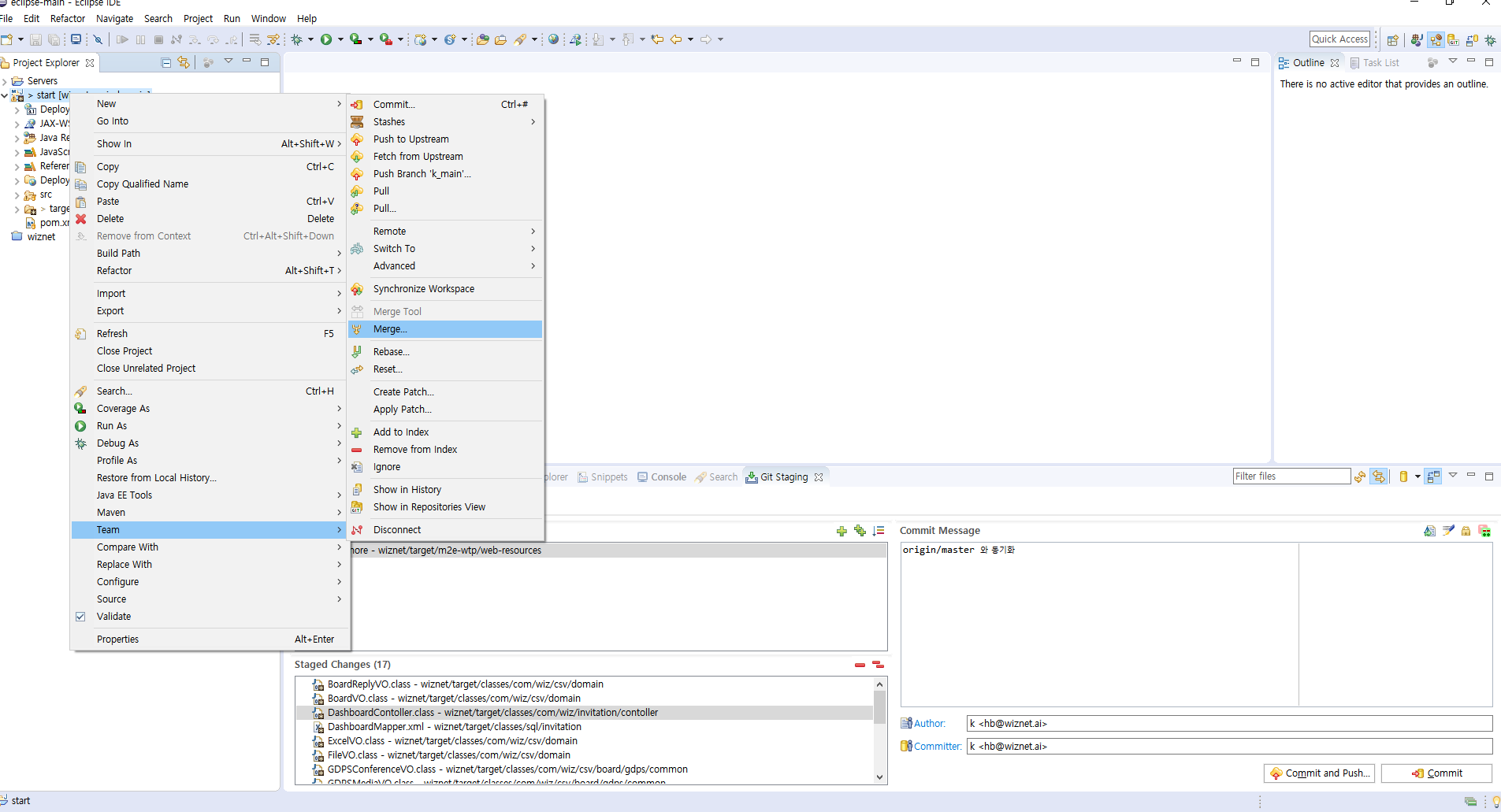Click the Commit and Push button

(x=1320, y=773)
